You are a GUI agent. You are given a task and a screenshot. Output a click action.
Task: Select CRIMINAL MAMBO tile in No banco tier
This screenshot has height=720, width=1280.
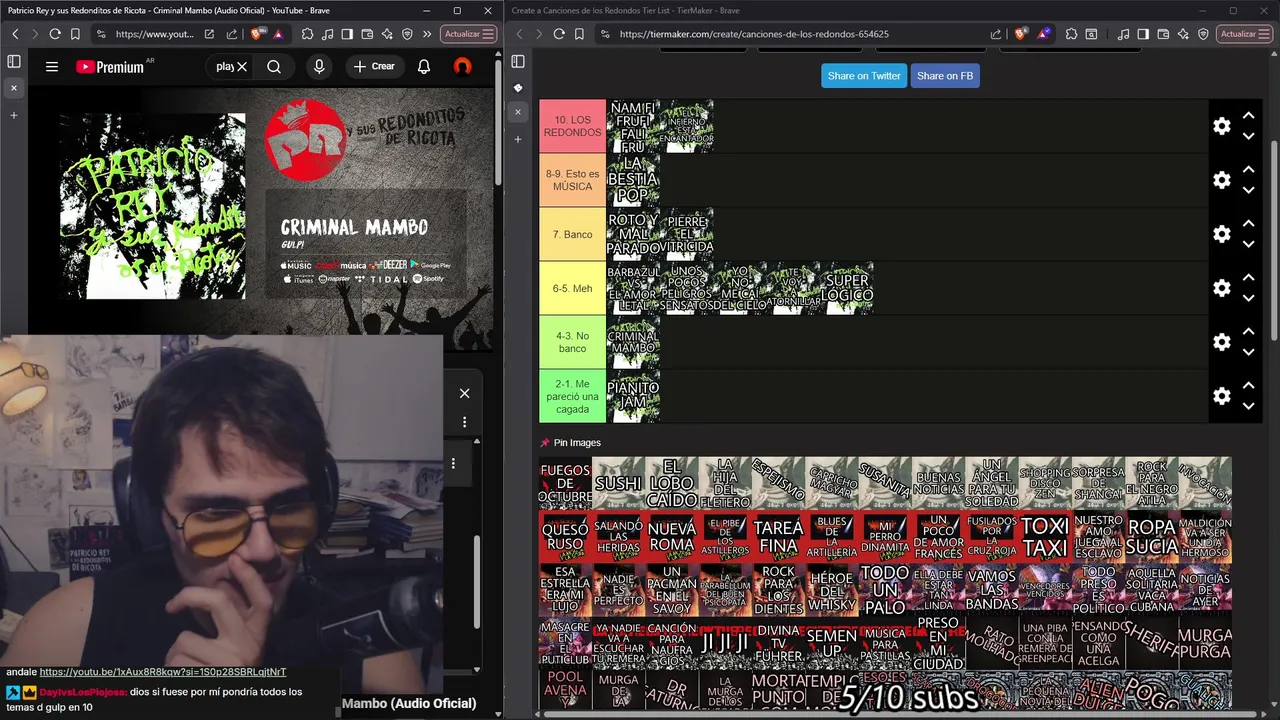[x=633, y=342]
